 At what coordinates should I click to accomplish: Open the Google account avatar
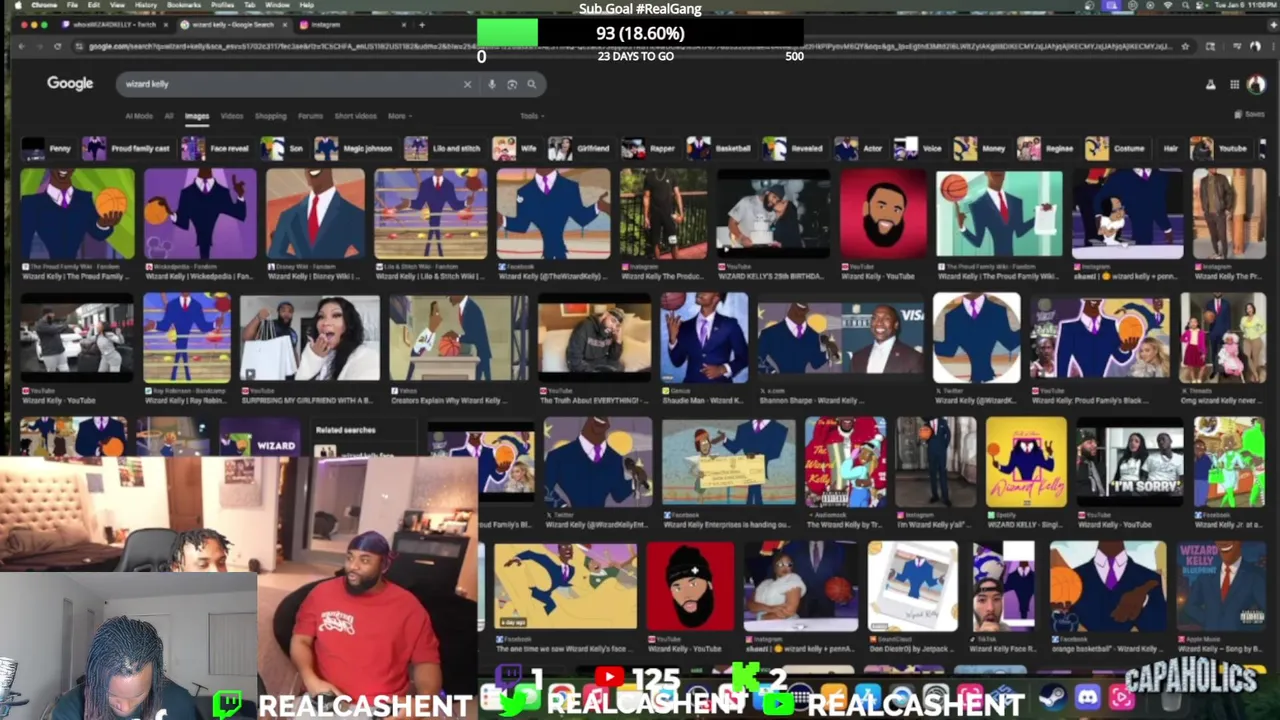[x=1256, y=85]
